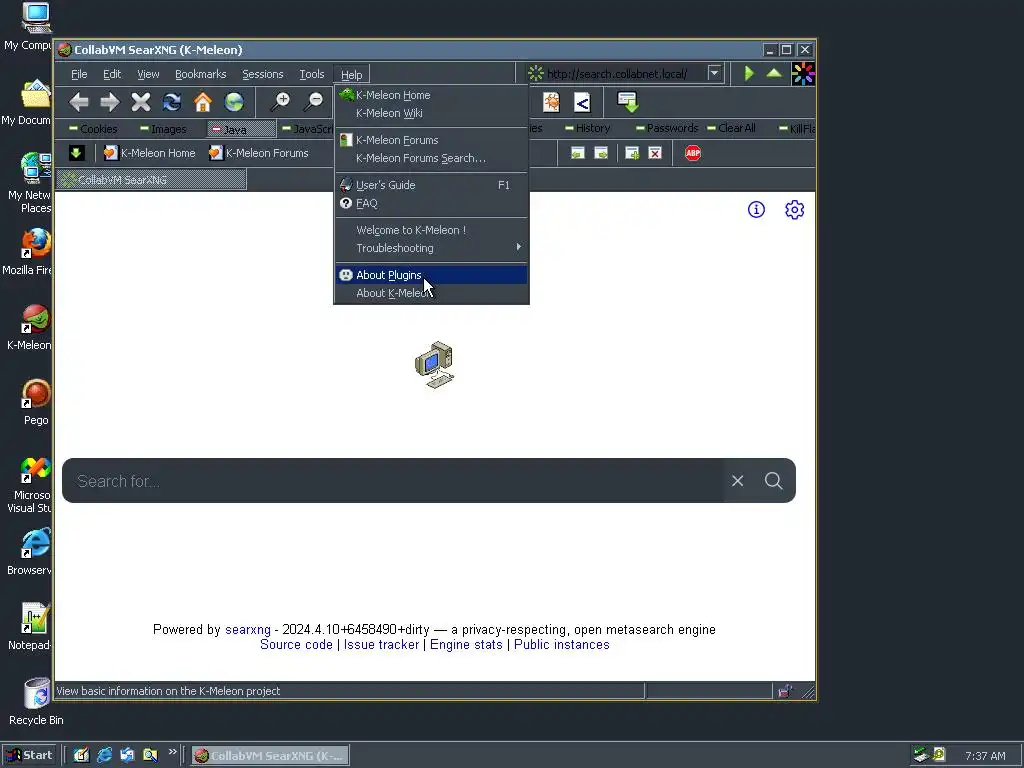Open the Edit menu

click(112, 74)
